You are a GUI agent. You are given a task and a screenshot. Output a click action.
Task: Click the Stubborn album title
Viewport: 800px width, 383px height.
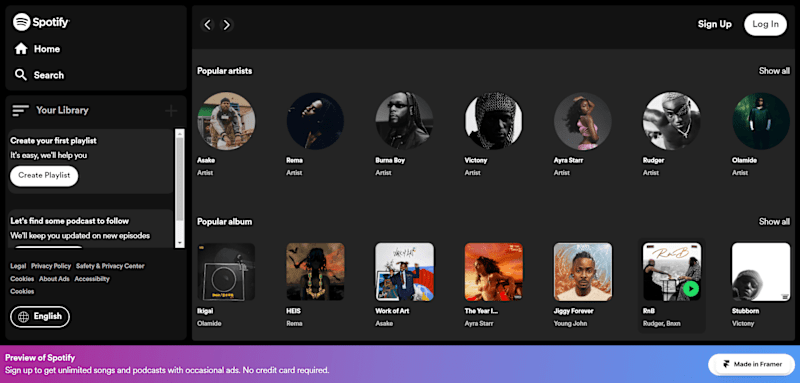coord(745,311)
